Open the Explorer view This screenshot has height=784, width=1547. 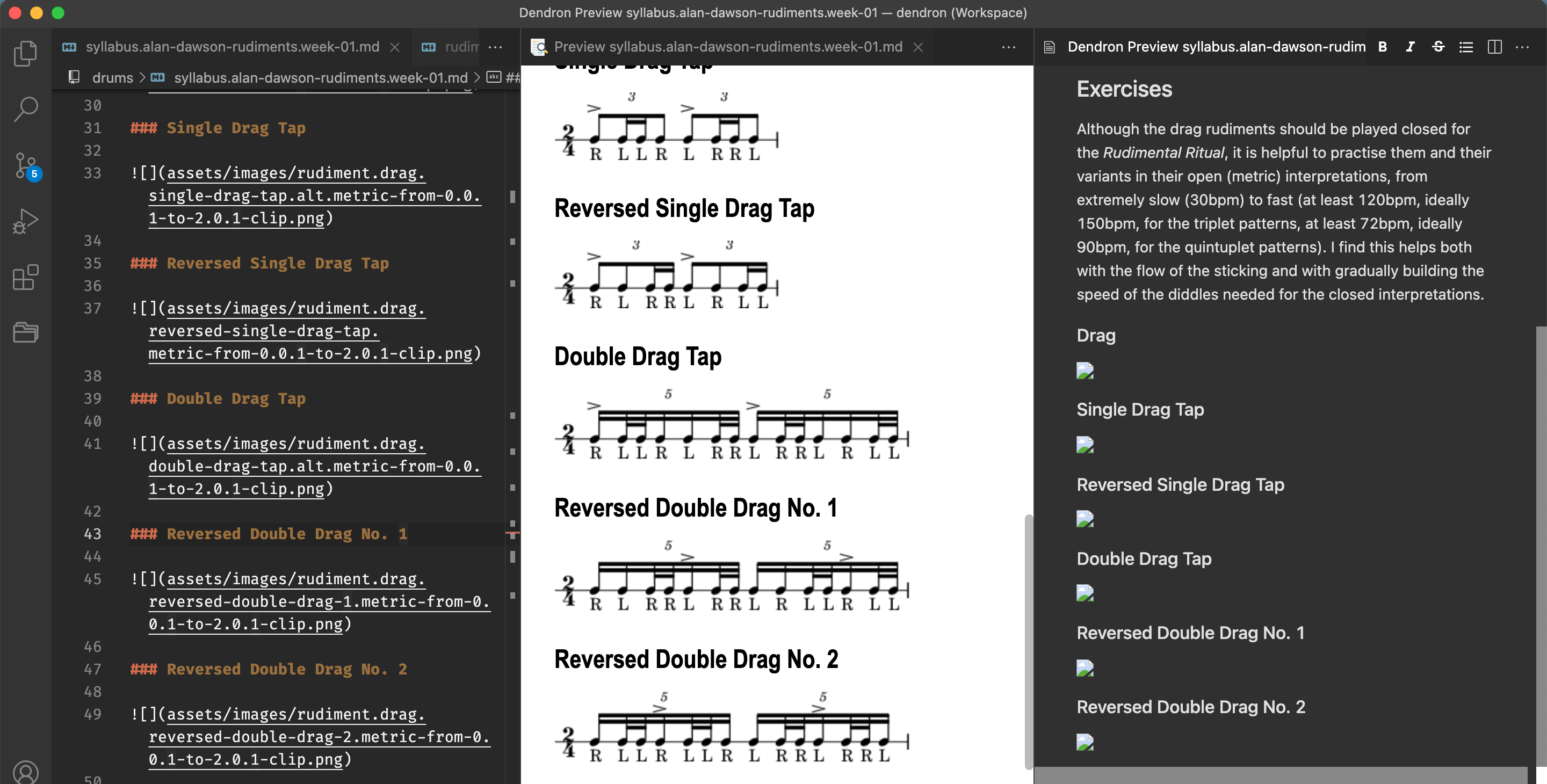coord(25,53)
